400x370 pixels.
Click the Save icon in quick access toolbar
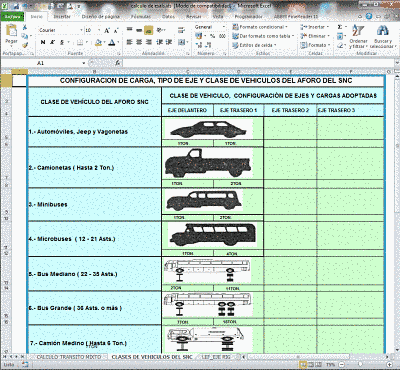[x=16, y=6]
